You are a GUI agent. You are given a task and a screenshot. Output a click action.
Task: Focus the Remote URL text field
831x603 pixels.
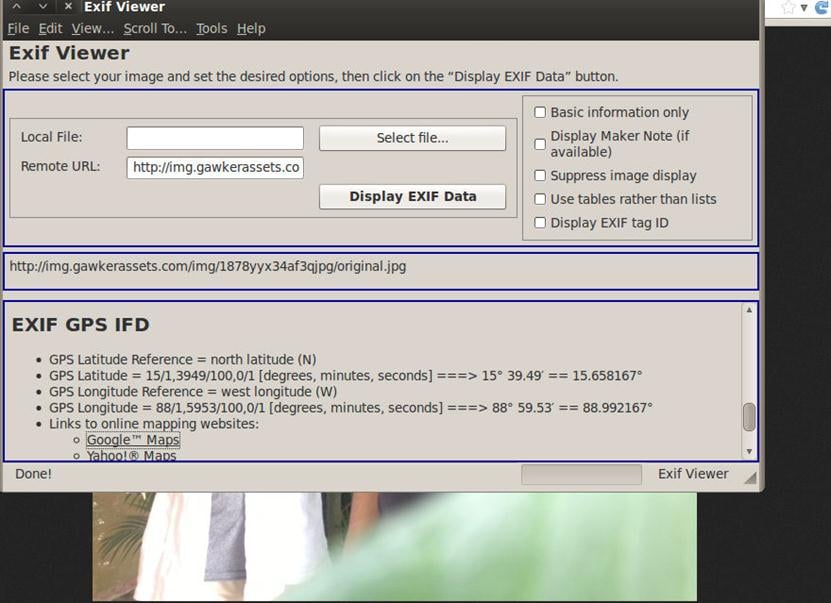[x=215, y=167]
